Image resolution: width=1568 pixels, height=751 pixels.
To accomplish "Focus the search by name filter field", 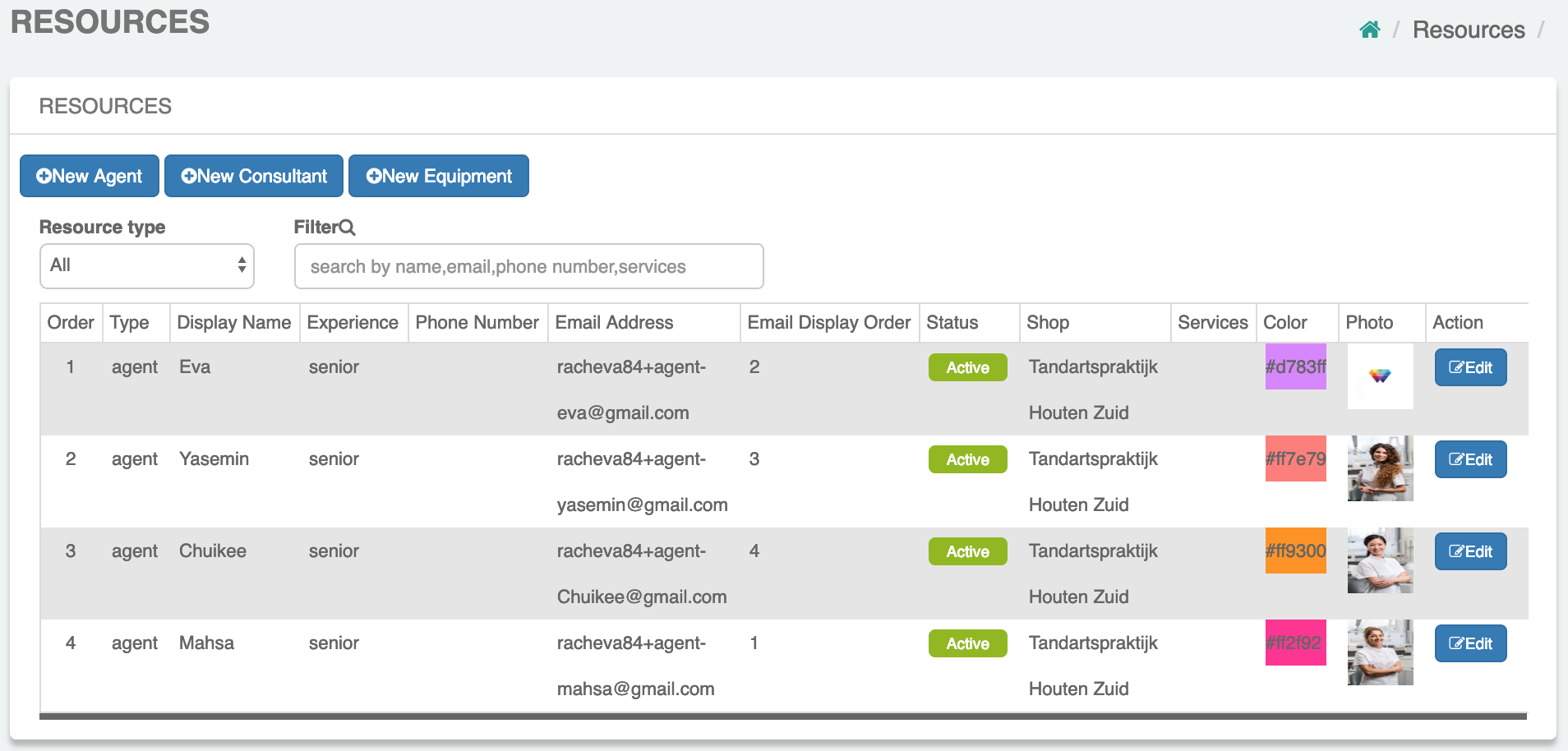I will click(528, 266).
